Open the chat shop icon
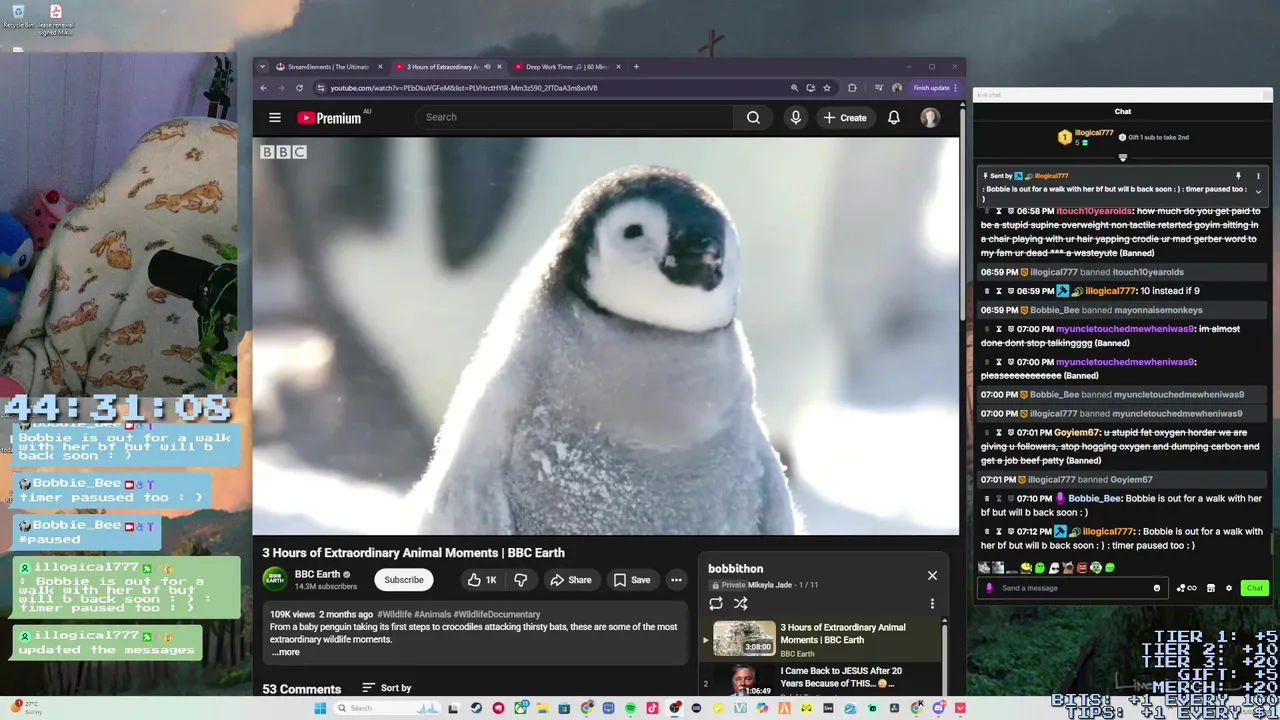 (x=1210, y=588)
